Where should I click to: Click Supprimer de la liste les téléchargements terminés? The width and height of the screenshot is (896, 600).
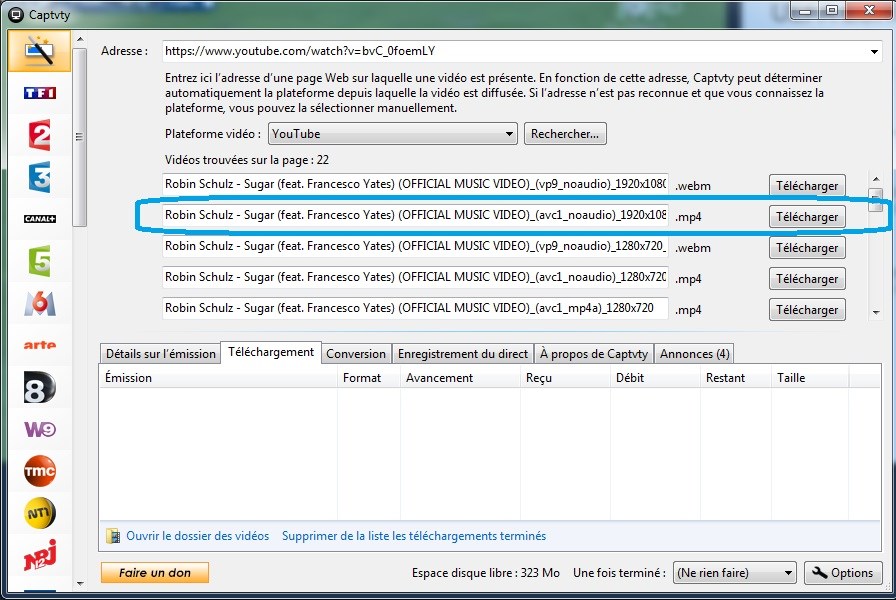[414, 536]
